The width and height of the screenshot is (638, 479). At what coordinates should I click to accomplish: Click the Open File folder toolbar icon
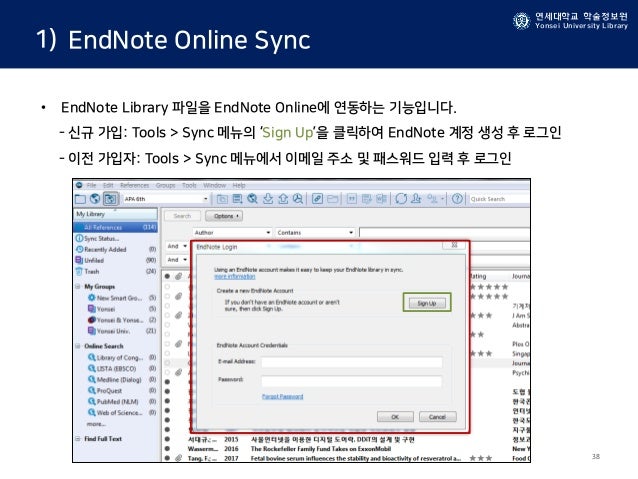click(x=333, y=199)
